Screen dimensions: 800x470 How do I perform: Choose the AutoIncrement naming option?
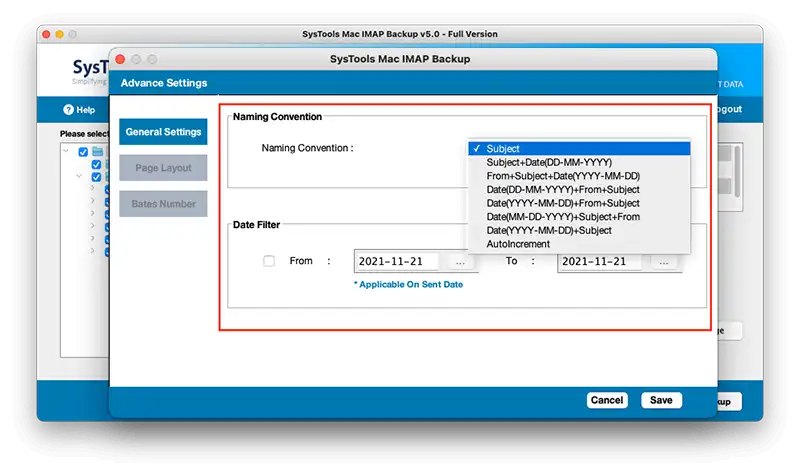click(579, 244)
